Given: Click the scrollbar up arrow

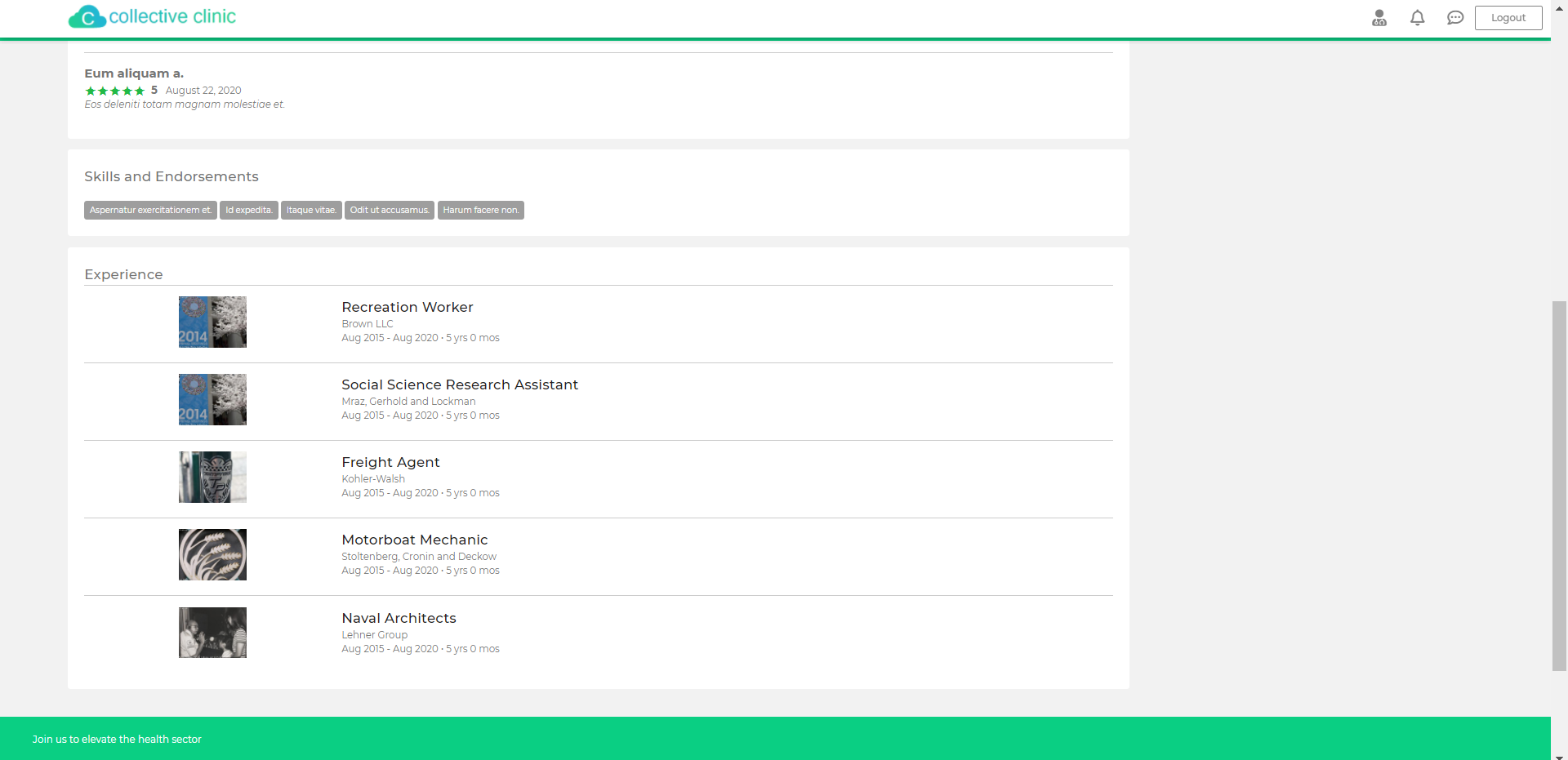Looking at the screenshot, I should pyautogui.click(x=1559, y=7).
